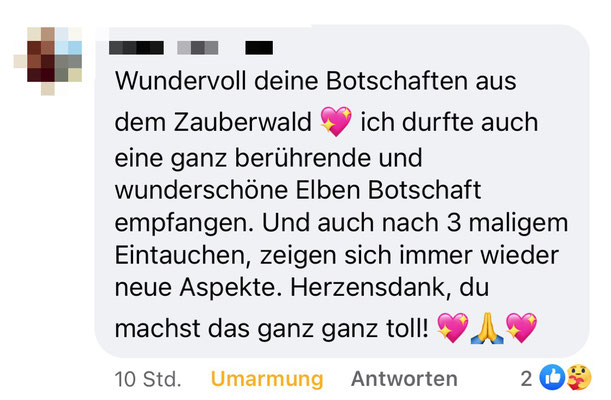611x400 pixels.
Task: Click the sparkling heart after 'toll!'
Action: coord(452,328)
